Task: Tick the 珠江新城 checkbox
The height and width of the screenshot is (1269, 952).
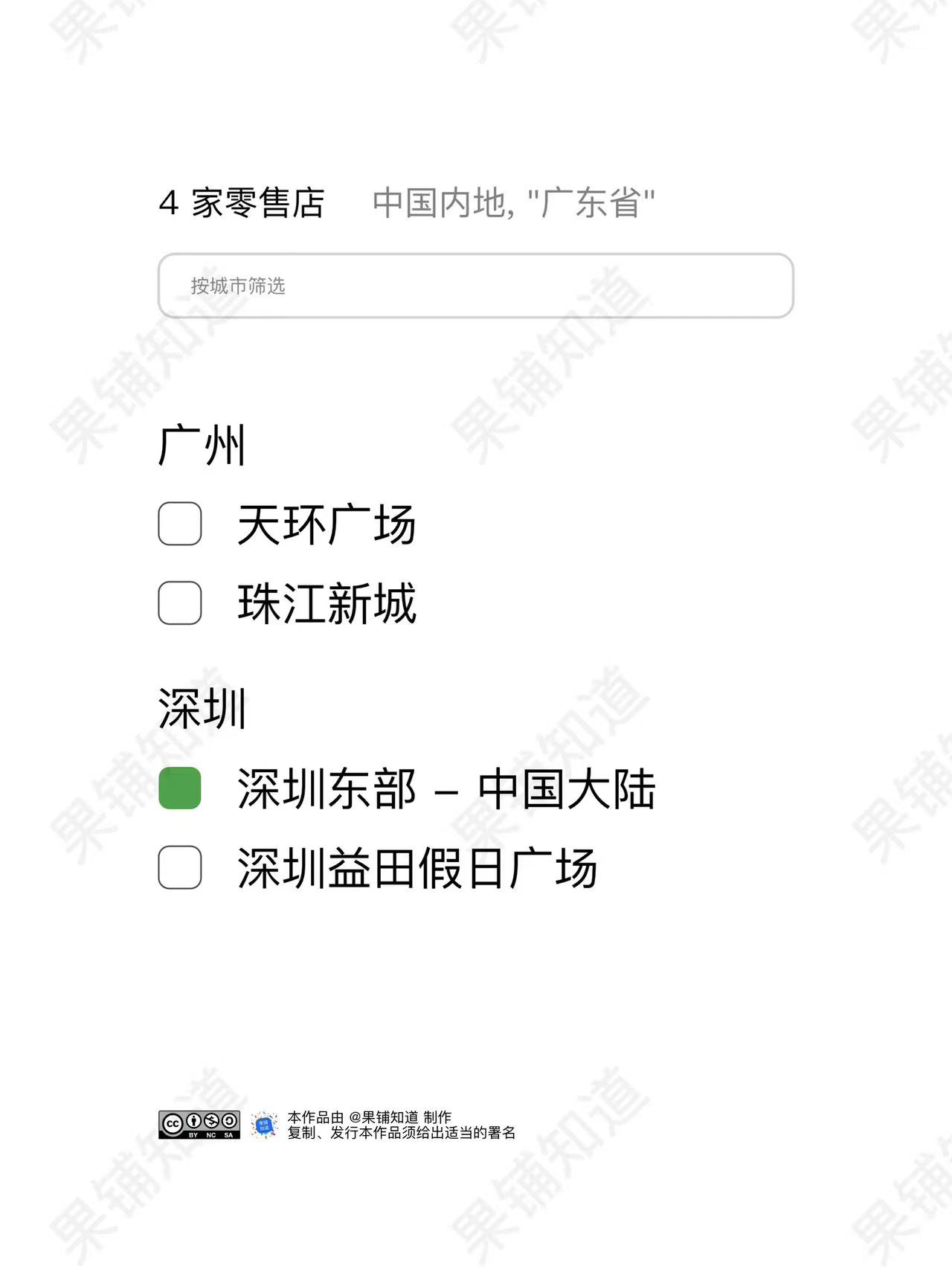Action: tap(180, 603)
